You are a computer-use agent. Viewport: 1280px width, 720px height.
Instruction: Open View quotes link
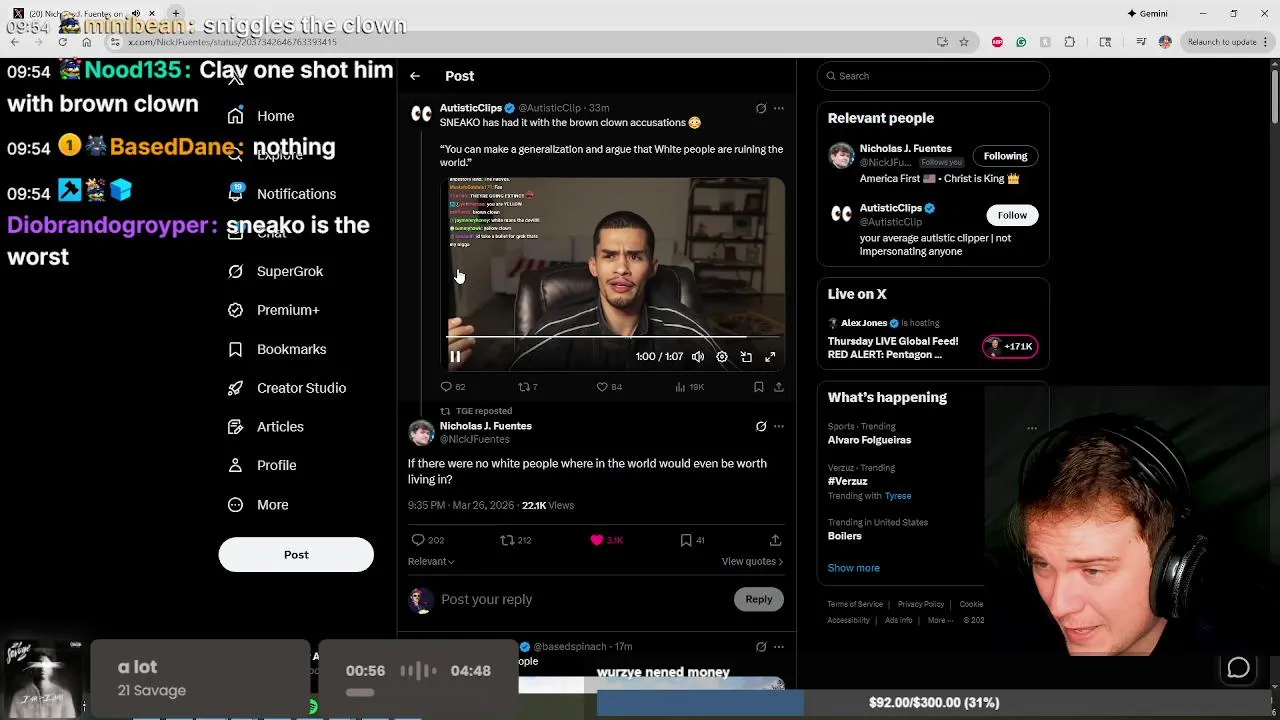752,562
